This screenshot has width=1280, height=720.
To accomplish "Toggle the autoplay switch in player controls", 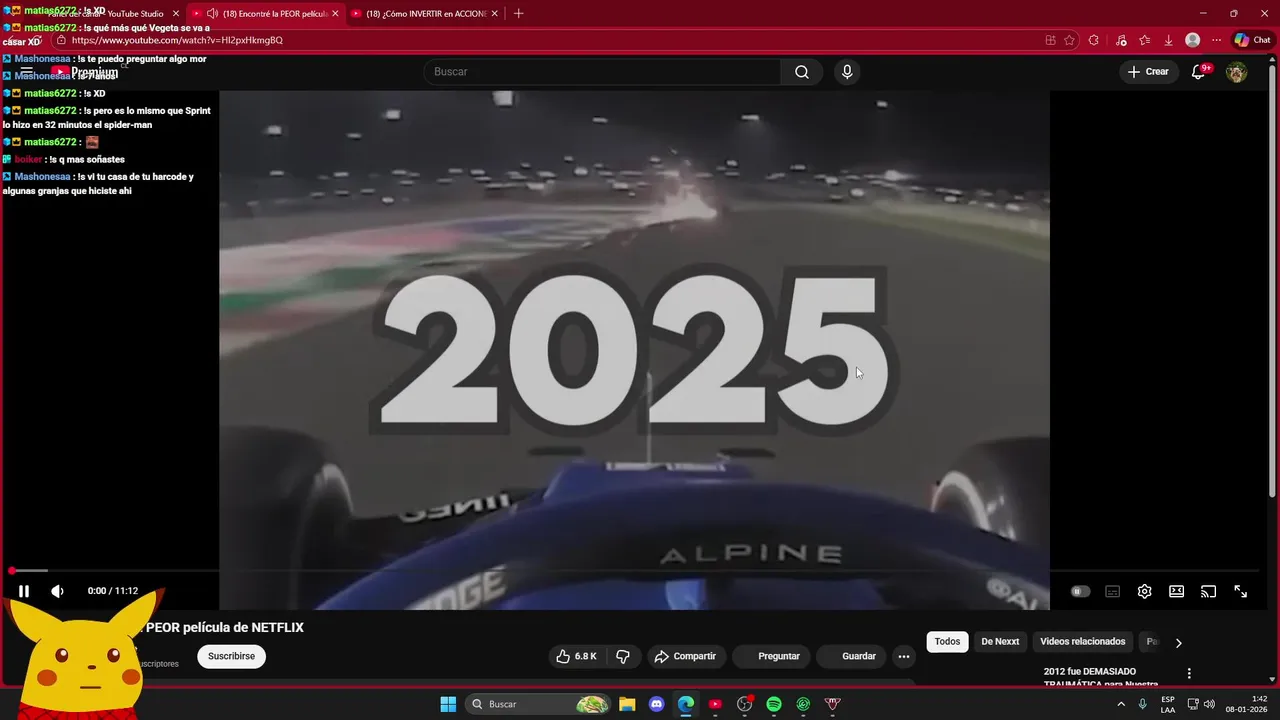I will tap(1080, 591).
